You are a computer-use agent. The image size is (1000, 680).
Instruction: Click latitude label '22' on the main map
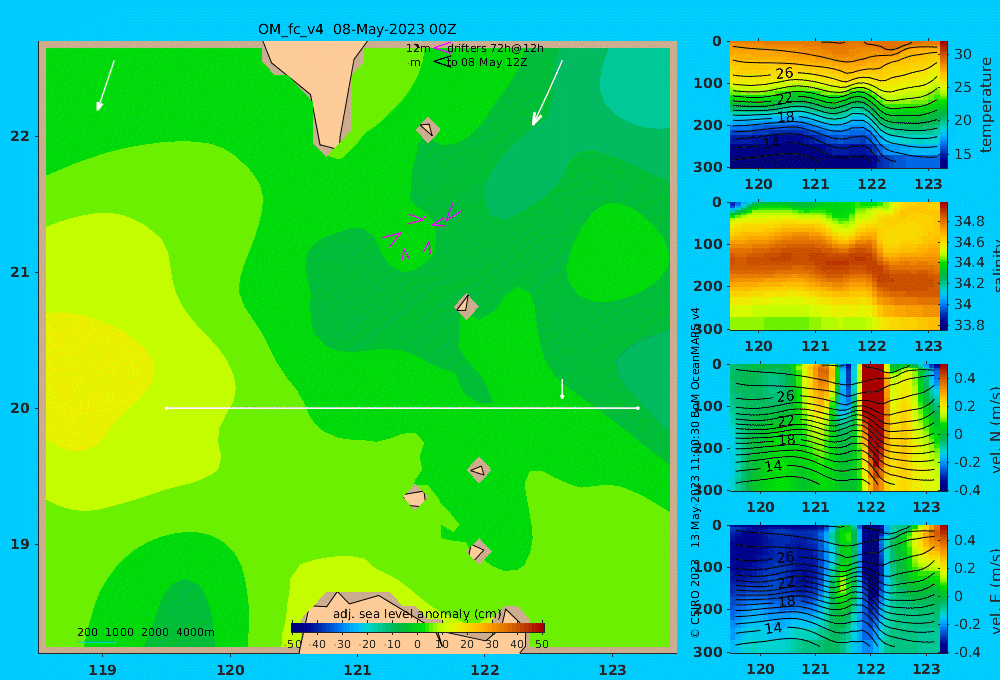coord(20,137)
